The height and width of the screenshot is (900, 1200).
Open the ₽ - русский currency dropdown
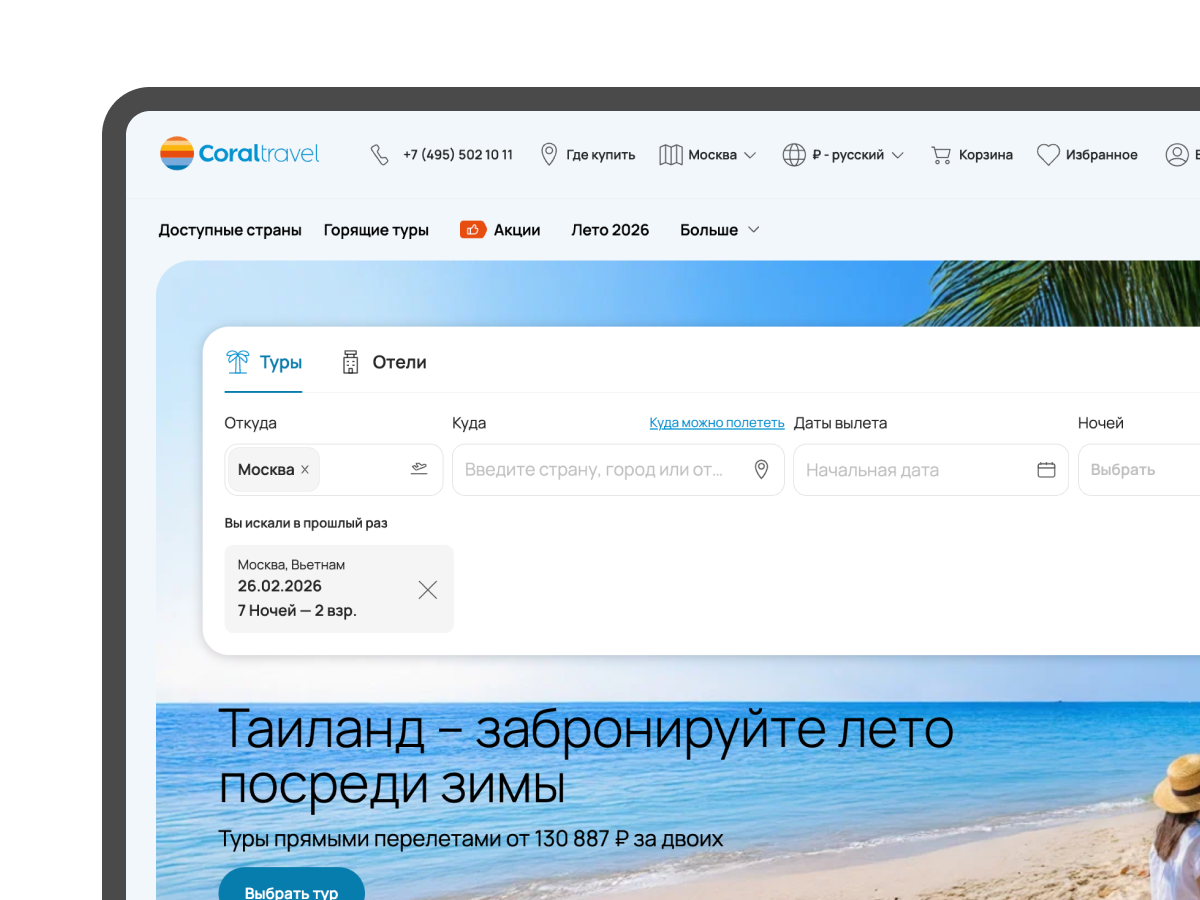(858, 155)
